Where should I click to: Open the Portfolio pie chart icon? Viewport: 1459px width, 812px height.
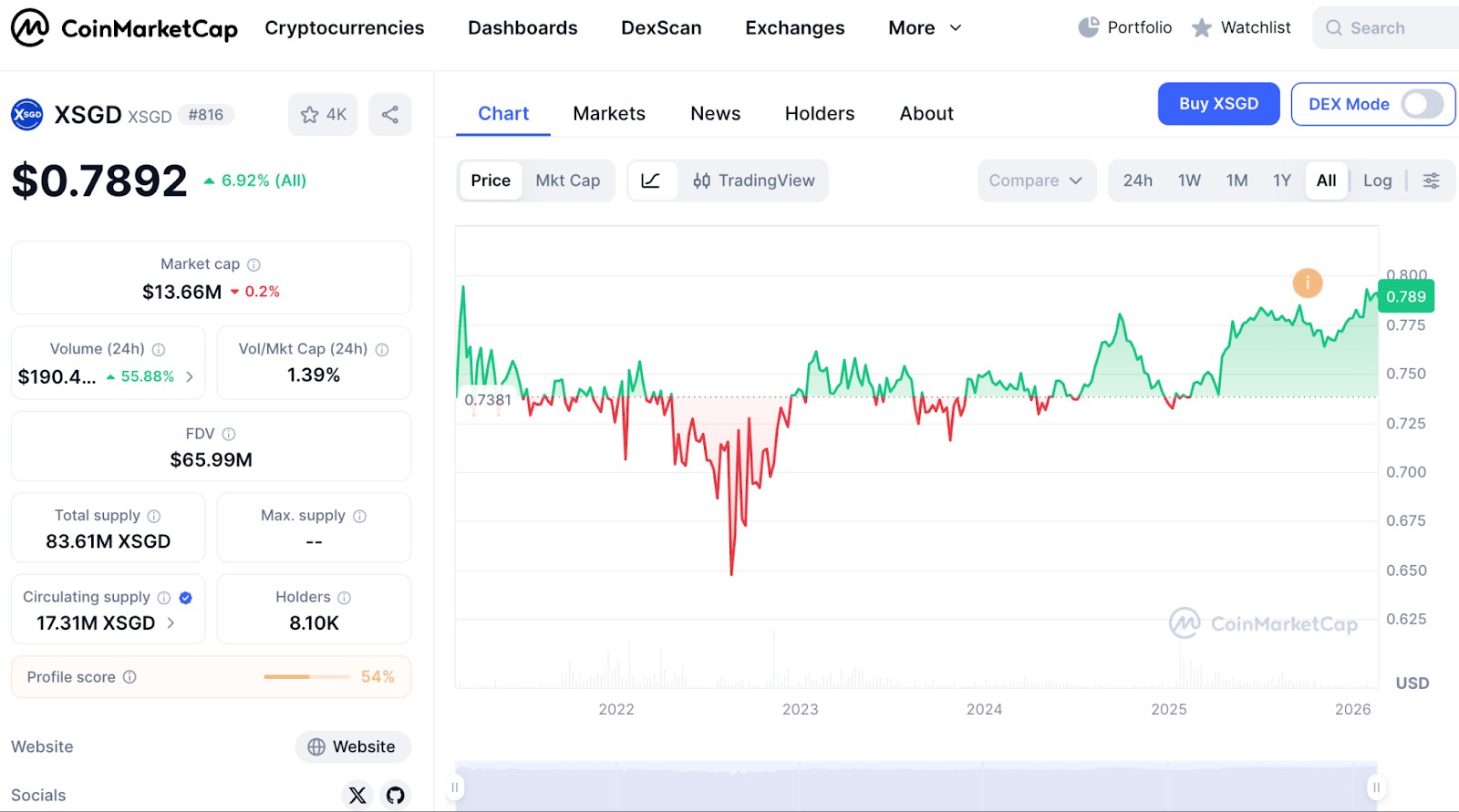pos(1089,27)
